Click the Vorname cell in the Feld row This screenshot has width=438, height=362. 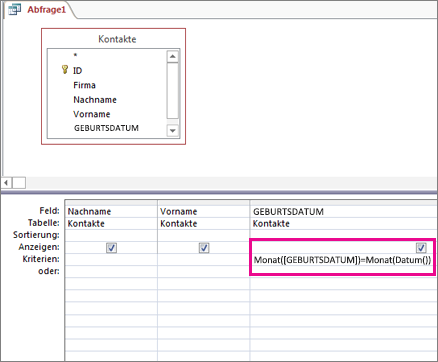tap(203, 211)
